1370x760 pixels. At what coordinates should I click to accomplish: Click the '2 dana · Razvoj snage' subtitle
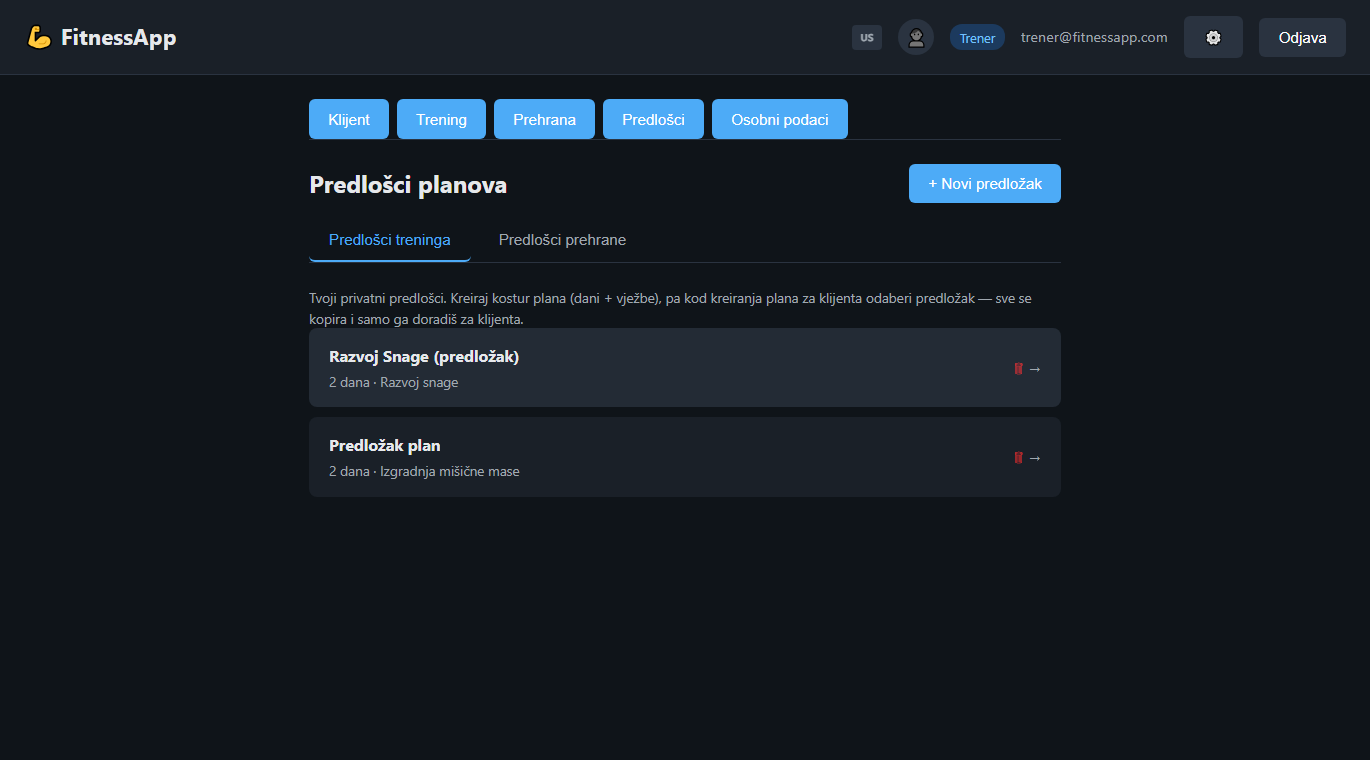(394, 382)
